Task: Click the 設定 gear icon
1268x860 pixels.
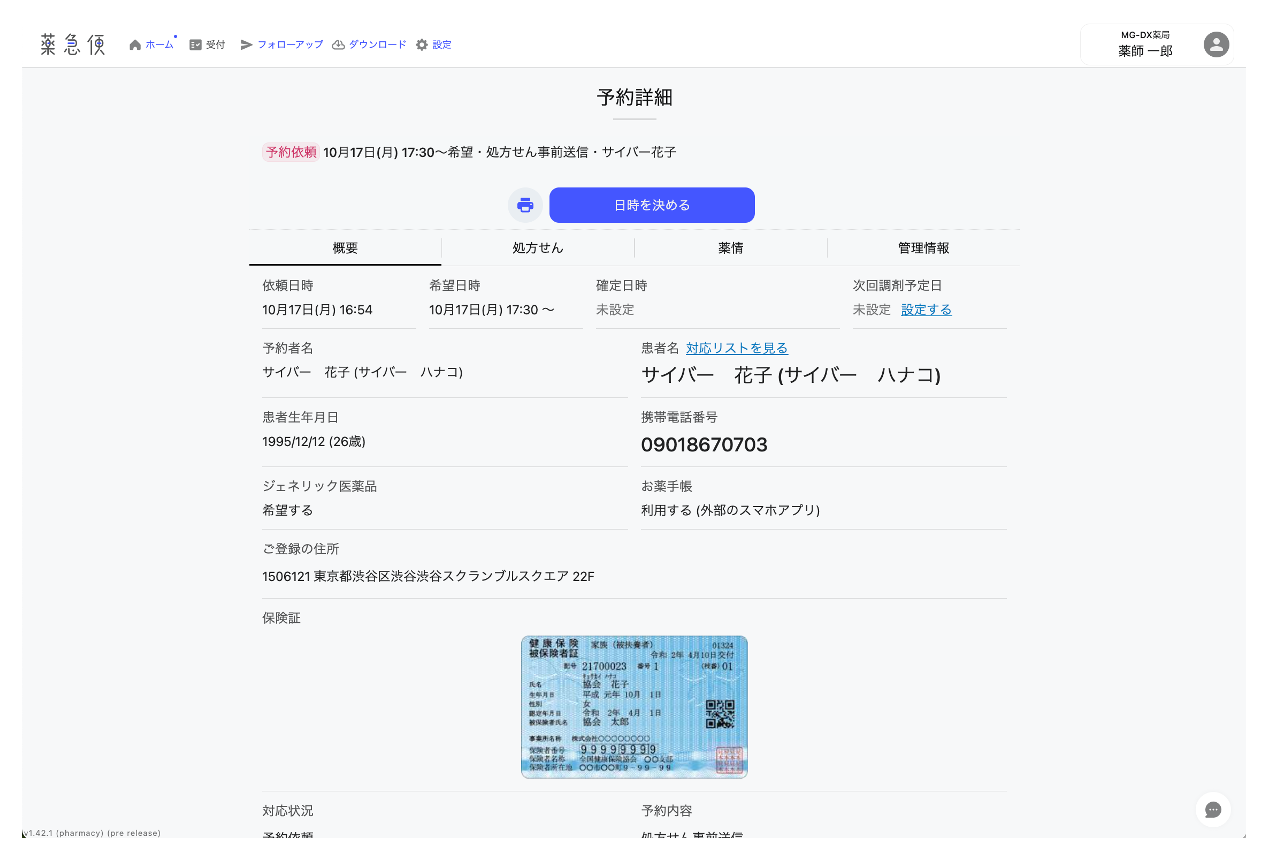Action: (422, 45)
